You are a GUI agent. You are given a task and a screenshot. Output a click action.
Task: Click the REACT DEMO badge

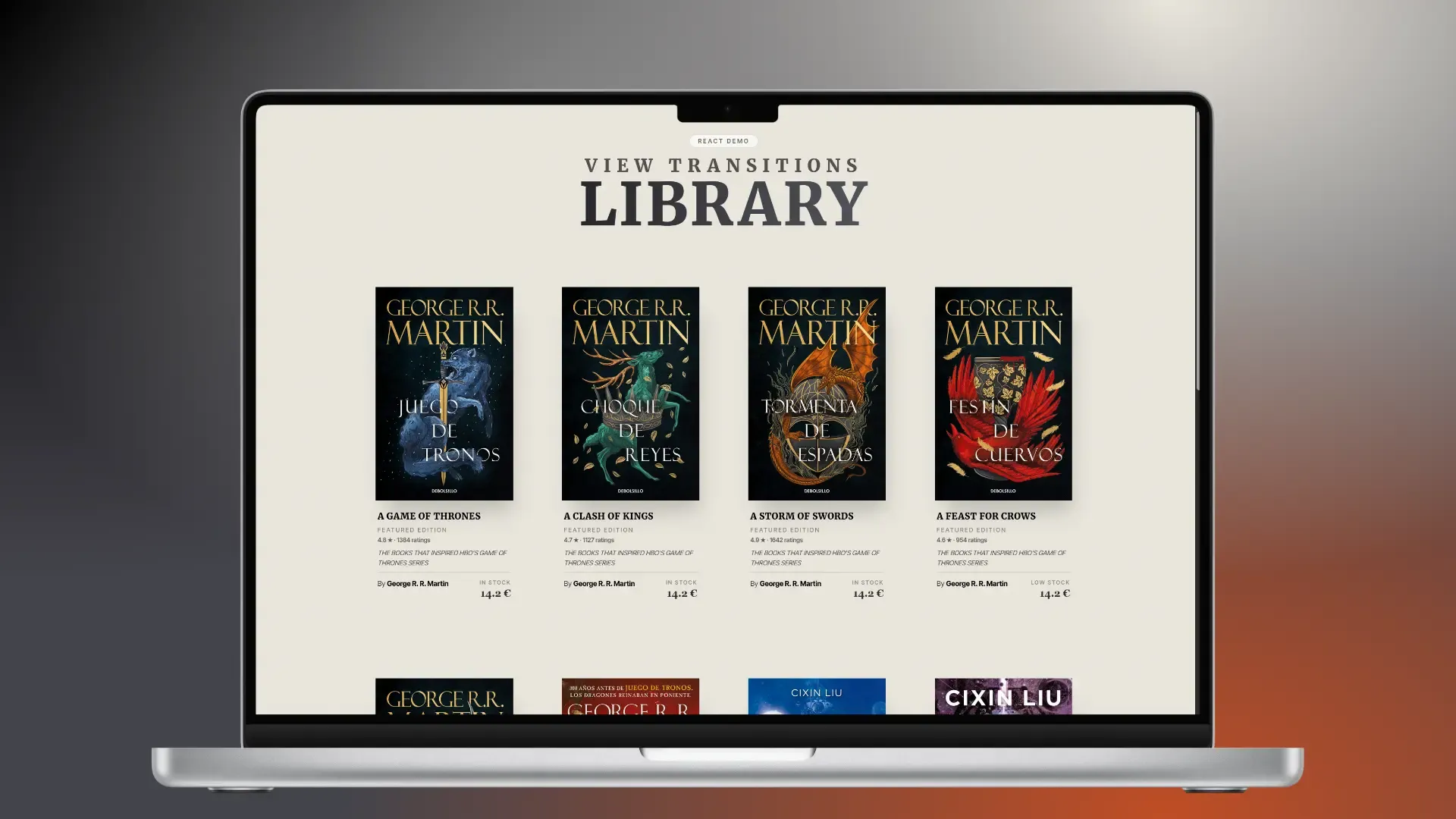point(723,140)
